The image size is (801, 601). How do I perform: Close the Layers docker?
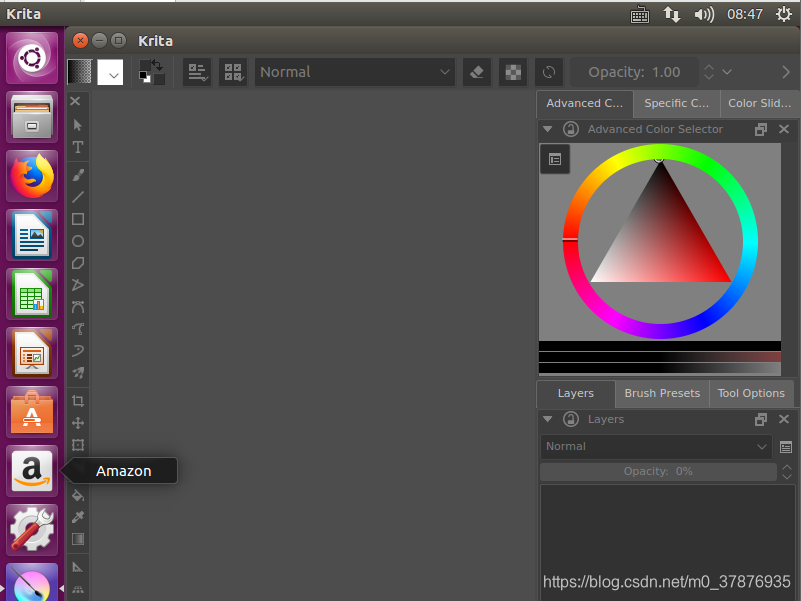[x=784, y=419]
